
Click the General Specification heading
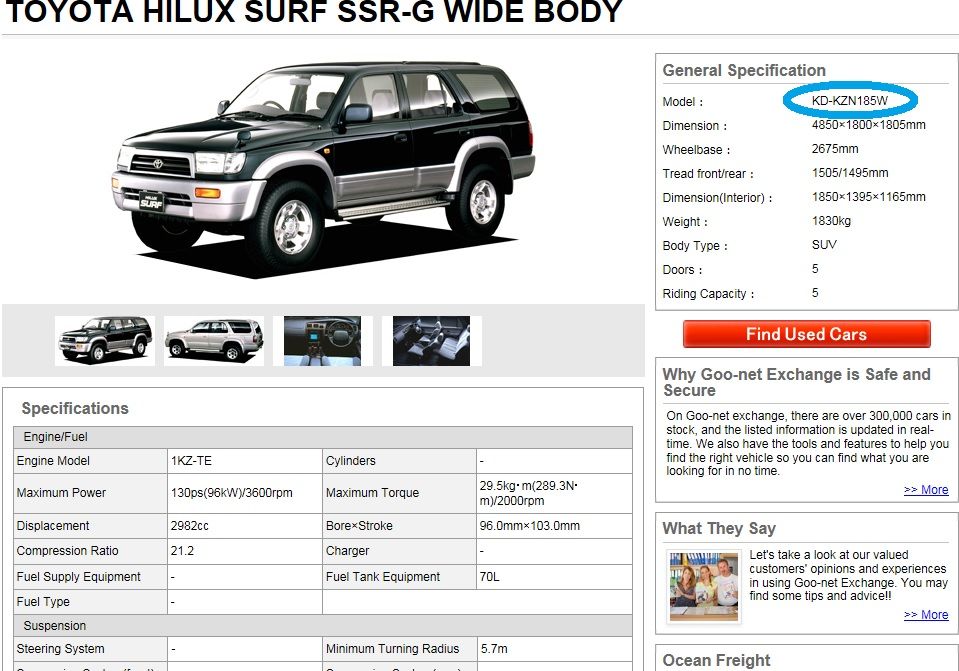pyautogui.click(x=744, y=70)
